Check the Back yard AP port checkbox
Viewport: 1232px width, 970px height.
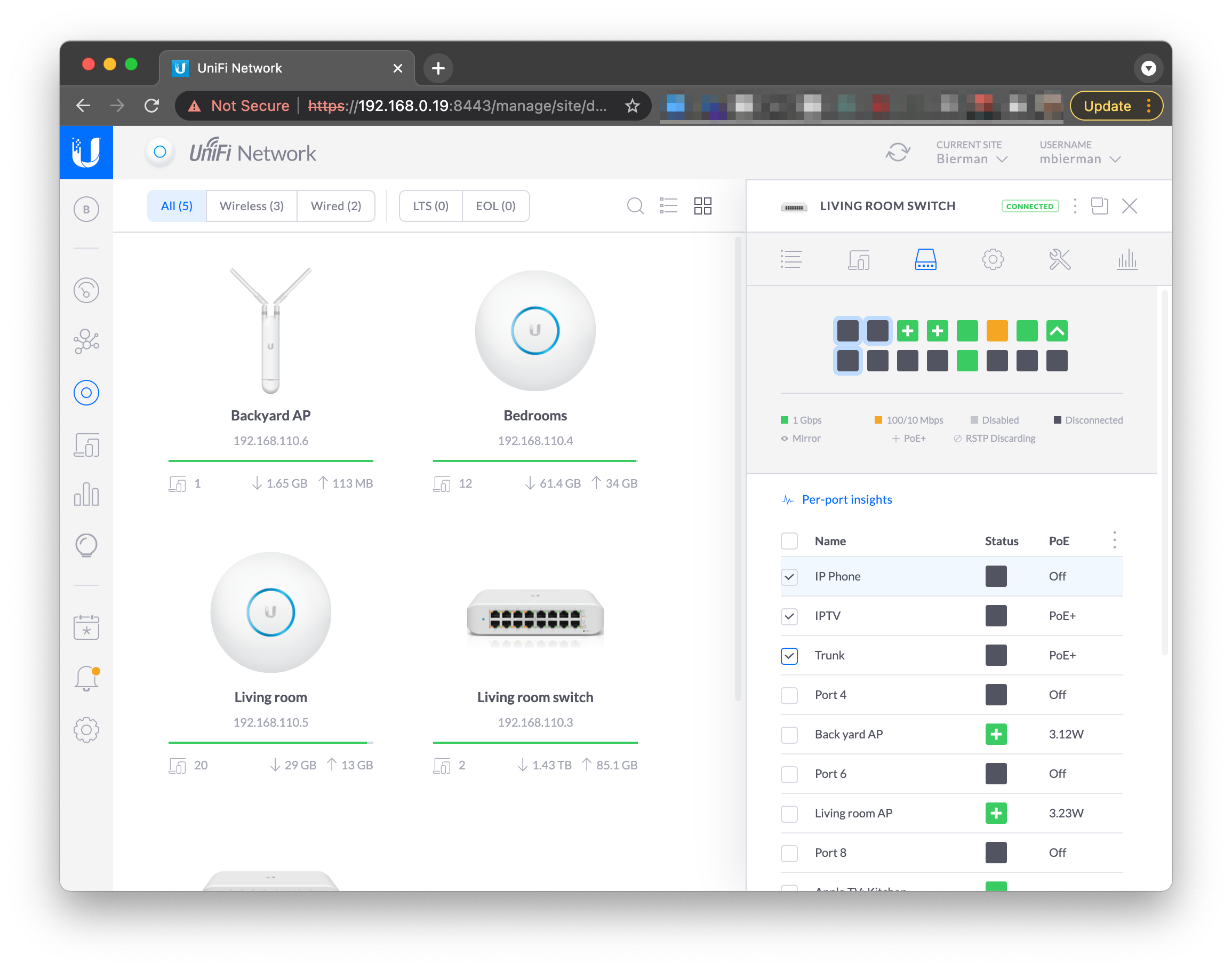[x=789, y=735]
